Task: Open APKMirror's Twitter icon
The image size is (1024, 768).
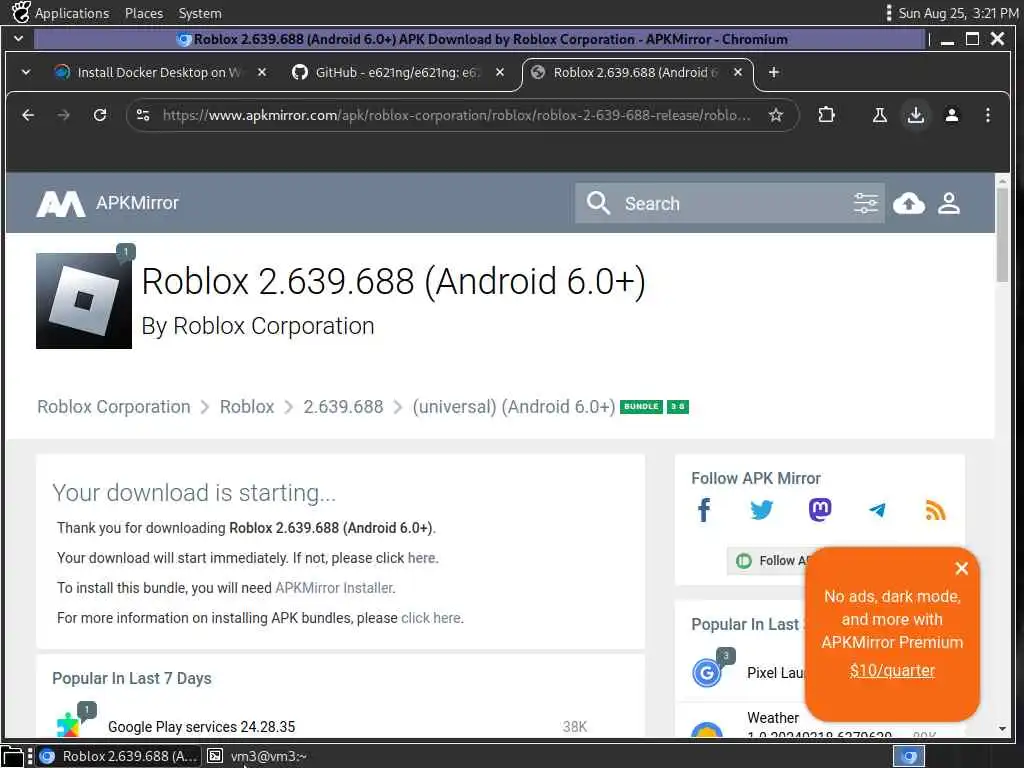Action: coord(761,510)
